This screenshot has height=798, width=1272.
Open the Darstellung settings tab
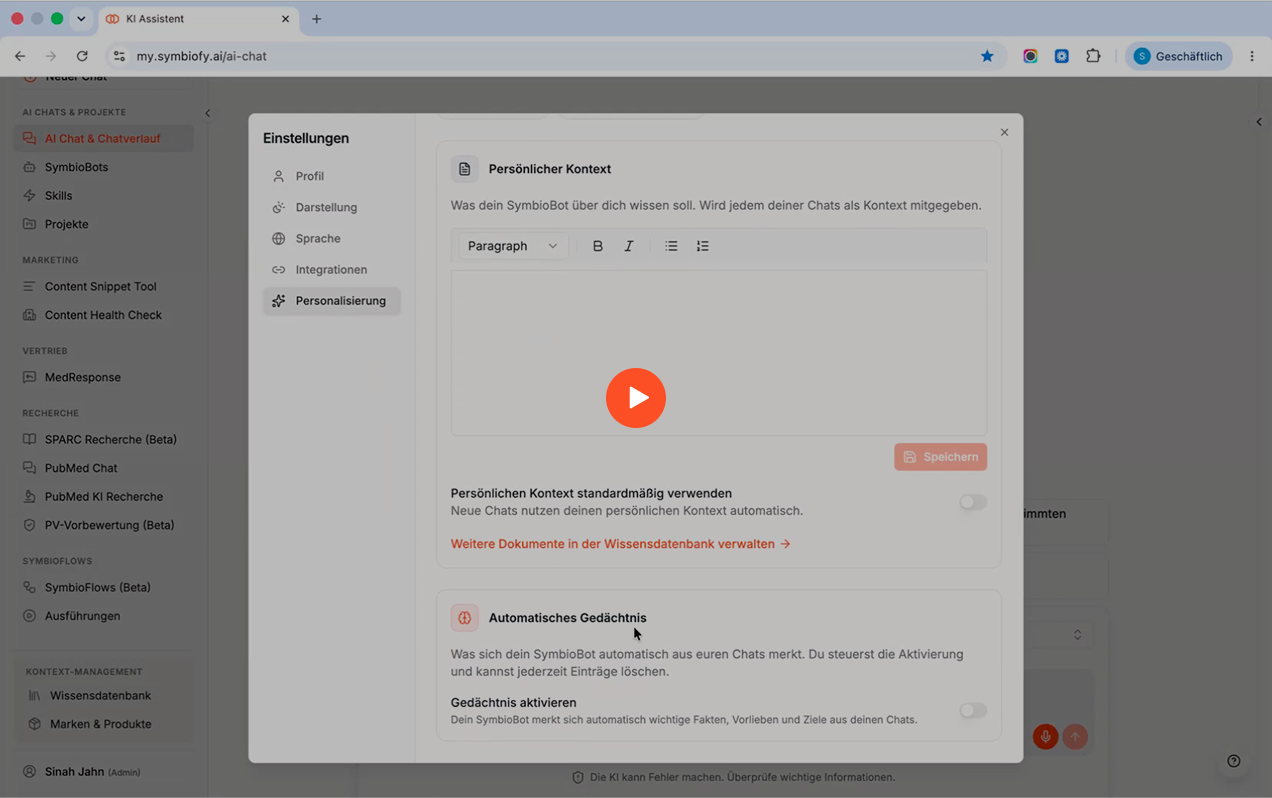(x=332, y=207)
